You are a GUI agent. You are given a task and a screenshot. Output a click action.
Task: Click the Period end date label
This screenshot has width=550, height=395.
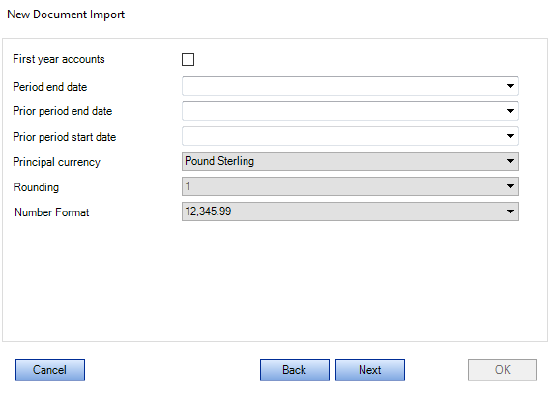coord(50,87)
